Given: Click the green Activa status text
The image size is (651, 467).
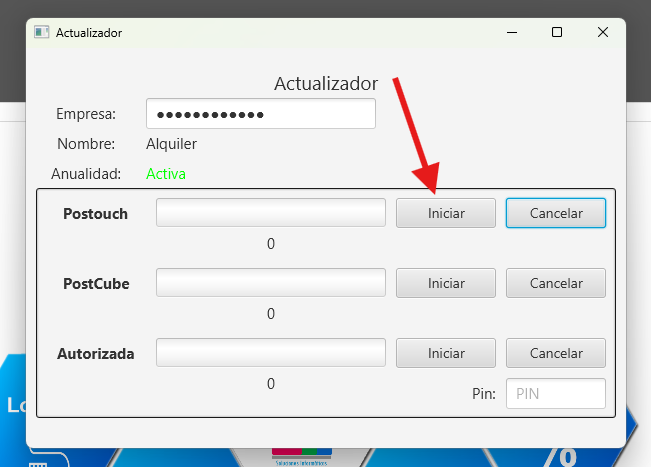Looking at the screenshot, I should 166,174.
